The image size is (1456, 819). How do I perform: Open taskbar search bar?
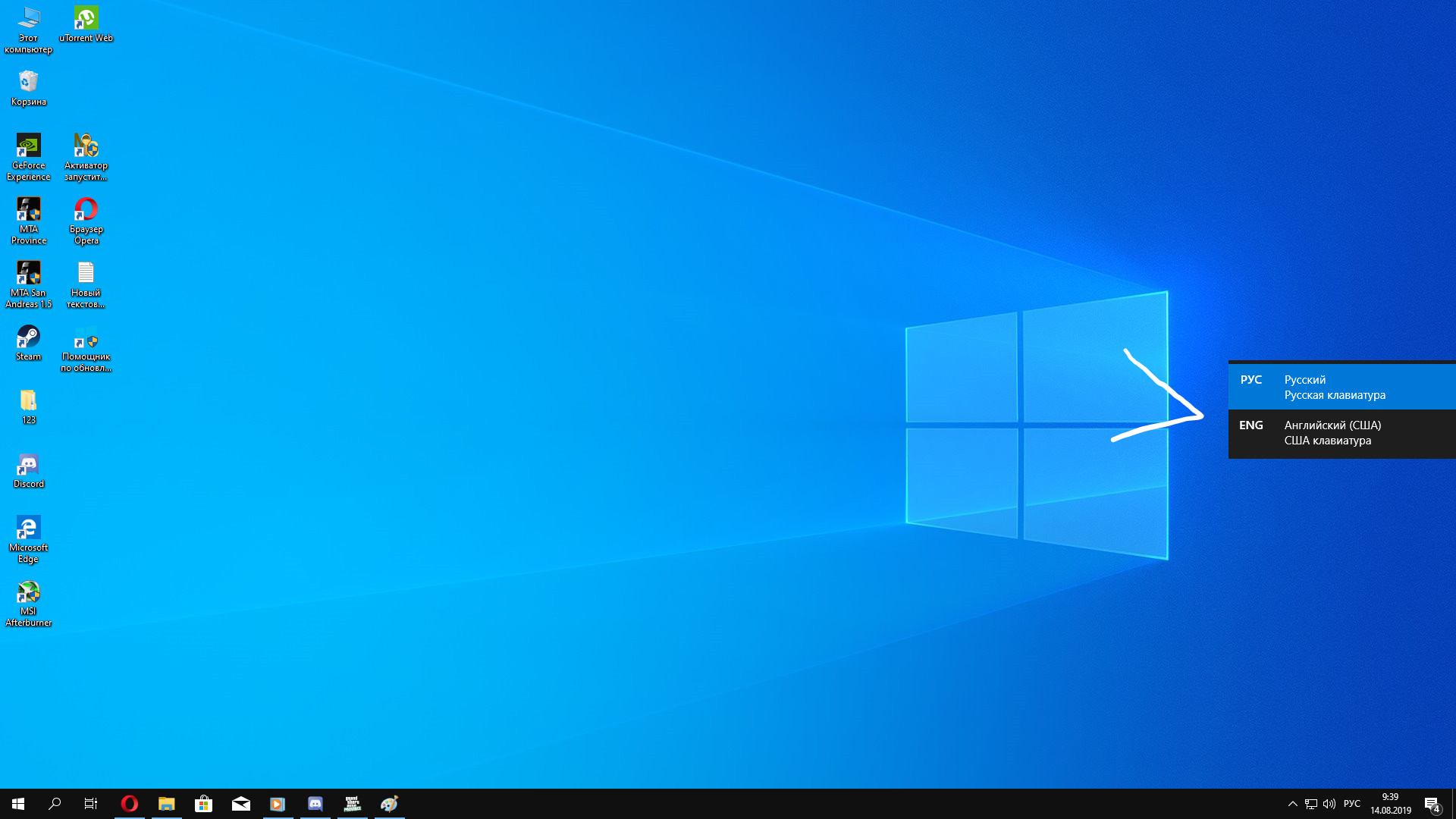pos(55,803)
